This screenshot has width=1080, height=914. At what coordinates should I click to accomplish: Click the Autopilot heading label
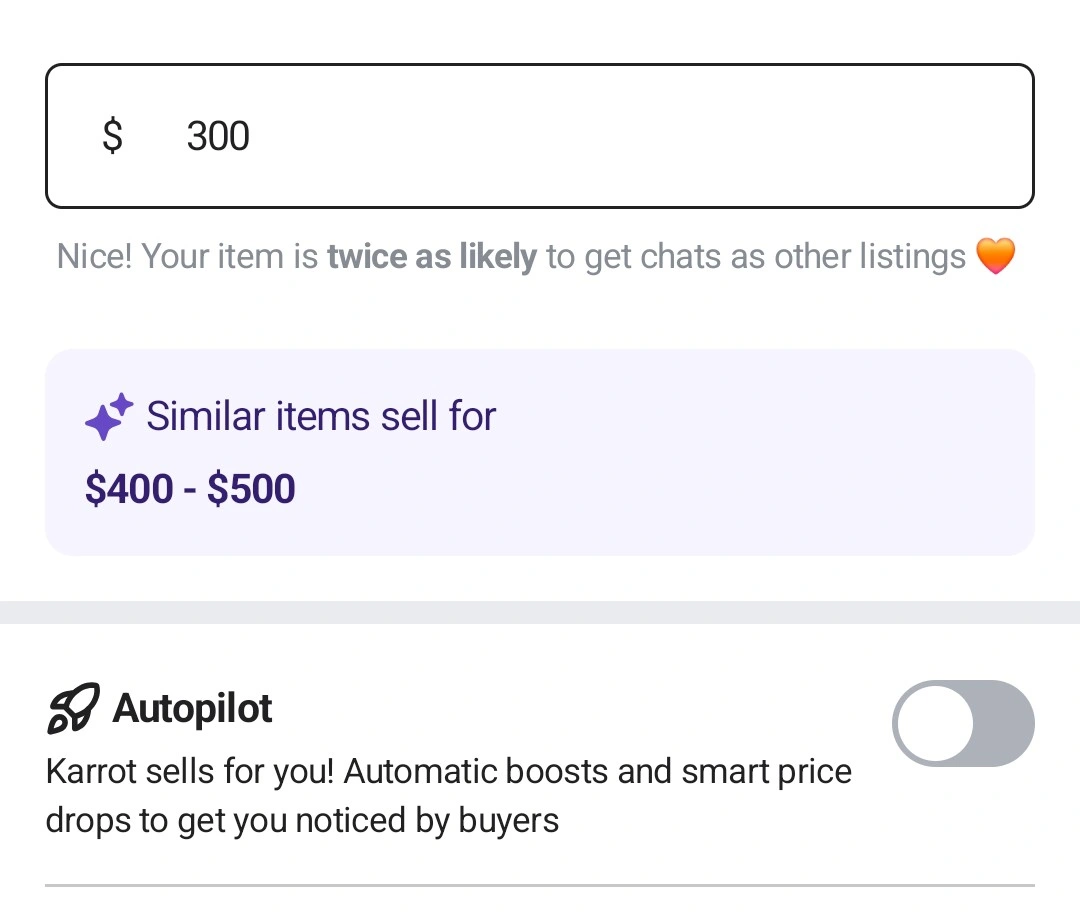[192, 708]
